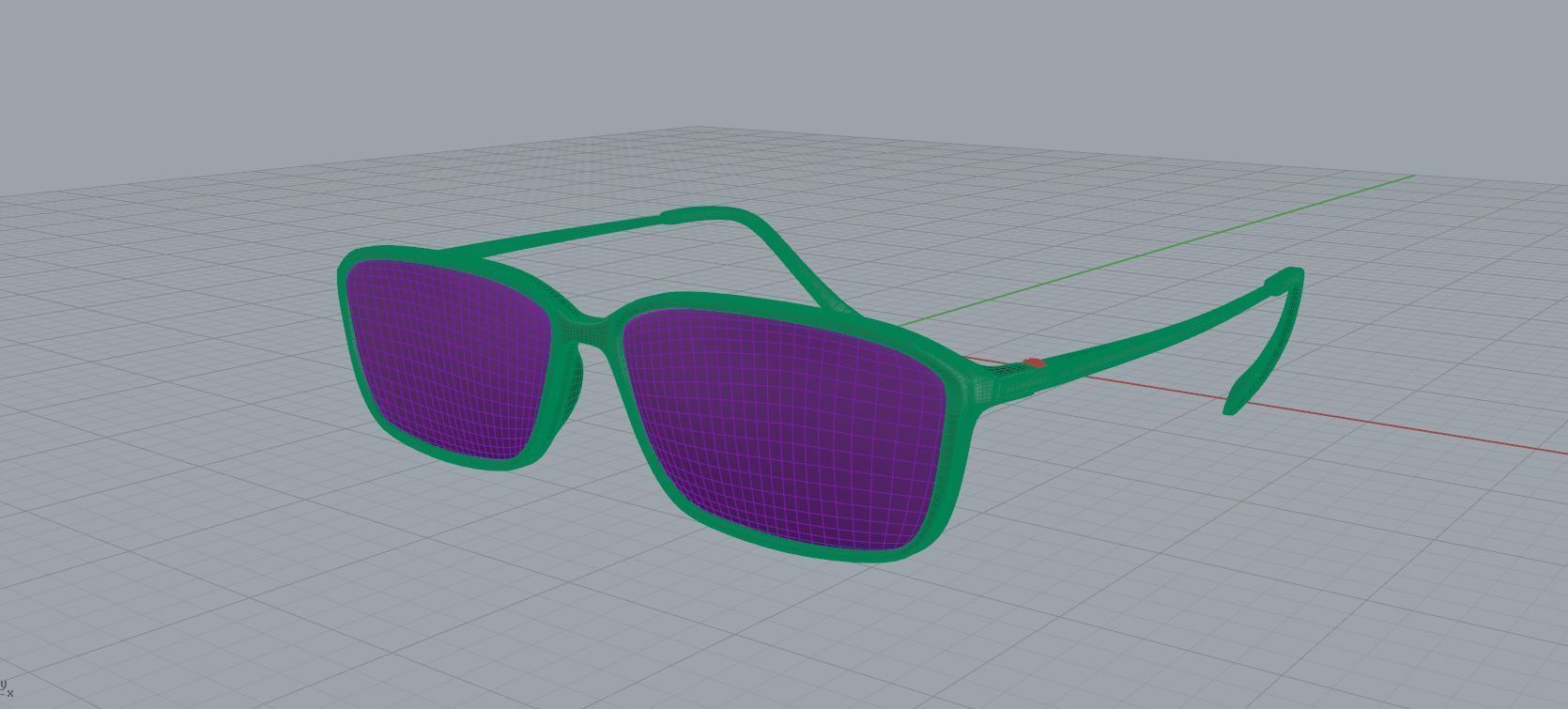Pick the red hinge piece on the temple

[1034, 363]
